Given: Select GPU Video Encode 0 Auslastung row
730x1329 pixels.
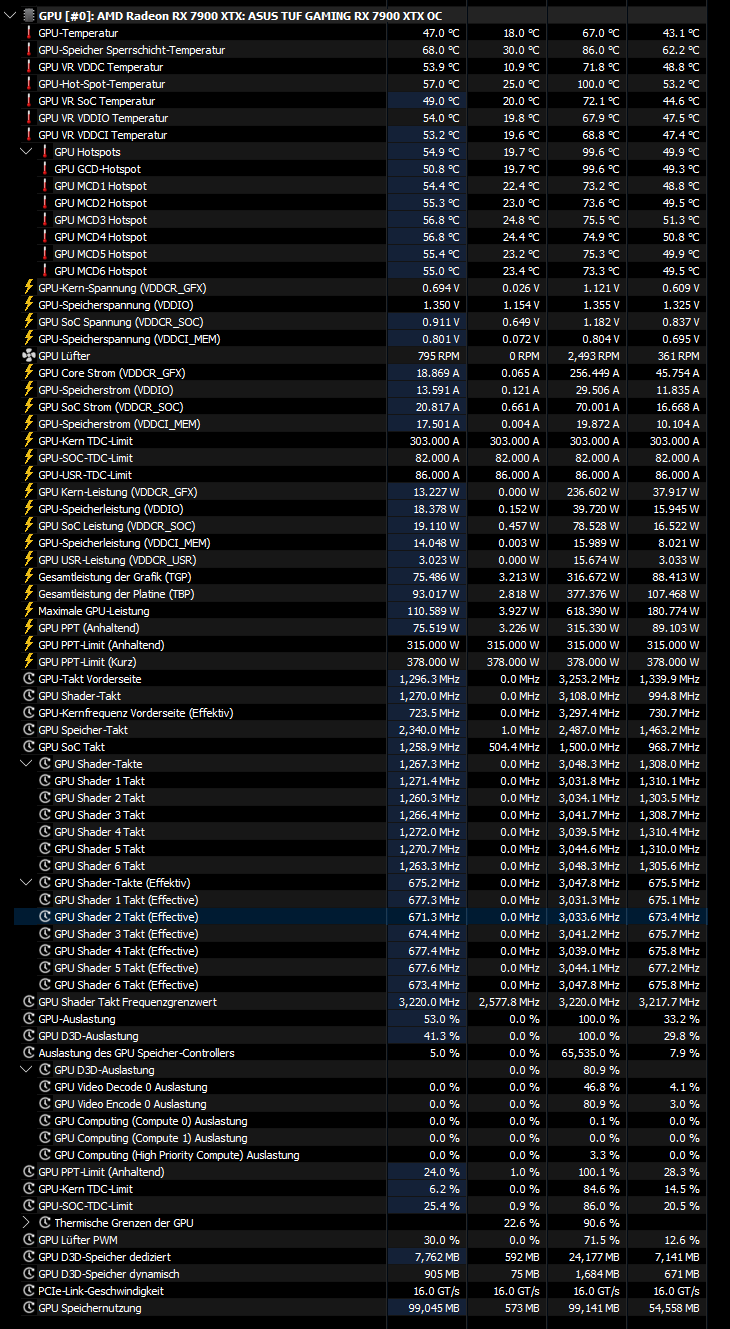Looking at the screenshot, I should (x=360, y=1104).
